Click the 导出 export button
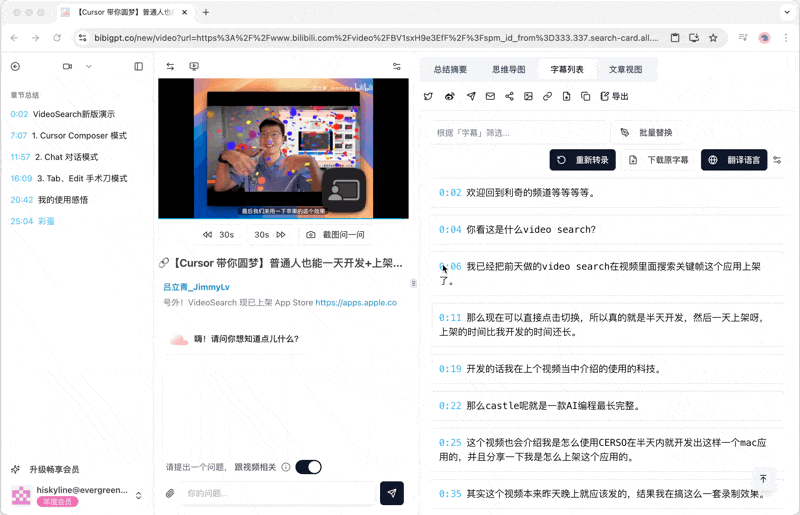This screenshot has width=800, height=515. tap(614, 96)
